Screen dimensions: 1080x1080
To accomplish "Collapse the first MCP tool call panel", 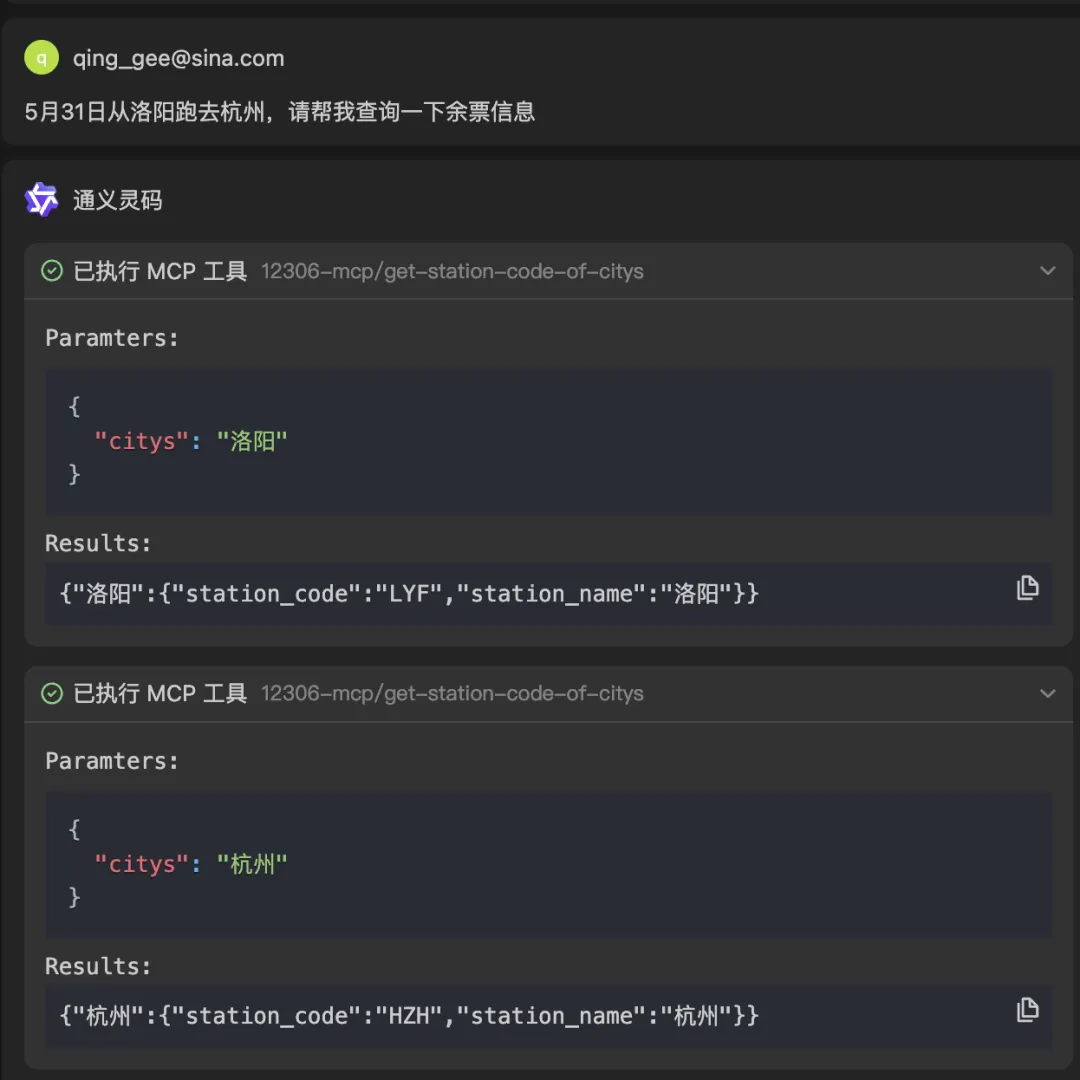I will point(1048,271).
